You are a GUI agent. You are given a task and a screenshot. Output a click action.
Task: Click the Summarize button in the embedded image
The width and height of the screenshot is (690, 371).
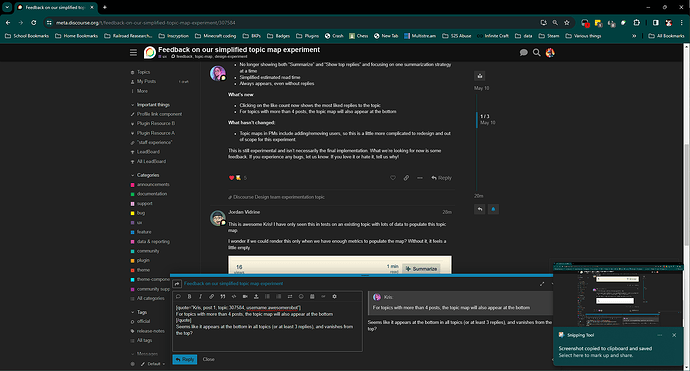click(421, 268)
